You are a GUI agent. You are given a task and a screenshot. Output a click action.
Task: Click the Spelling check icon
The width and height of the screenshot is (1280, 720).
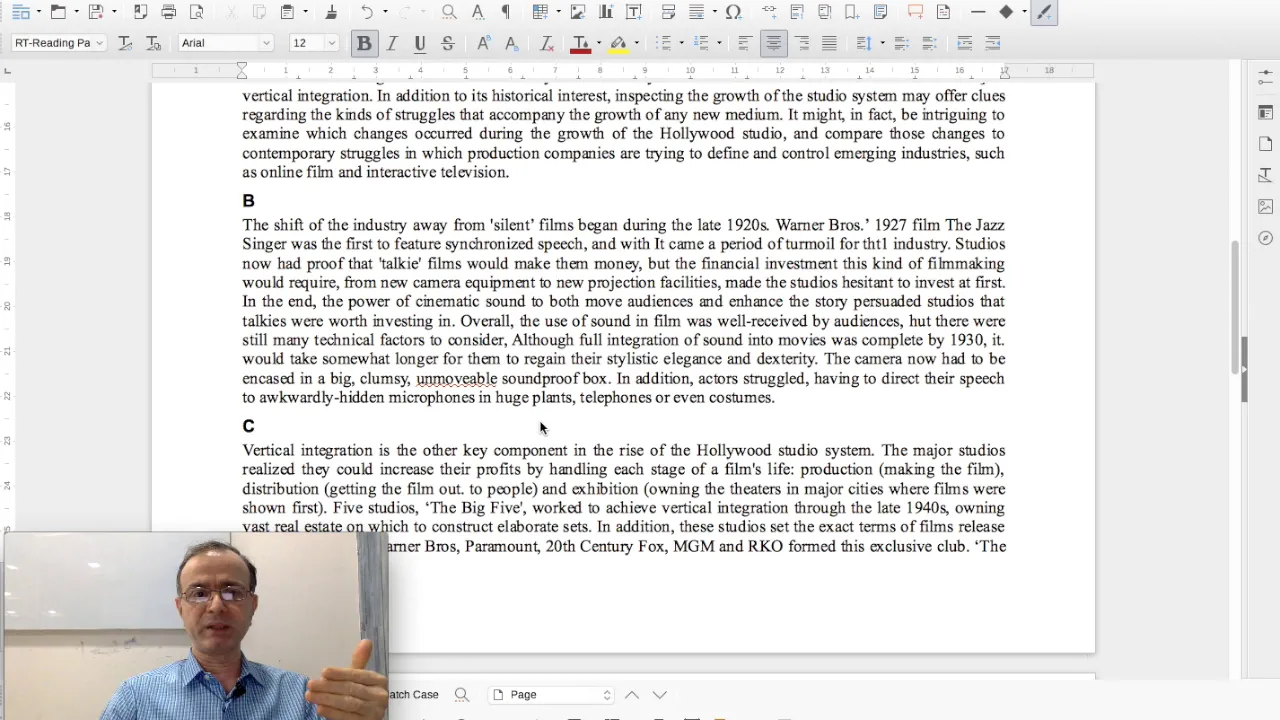tap(477, 12)
